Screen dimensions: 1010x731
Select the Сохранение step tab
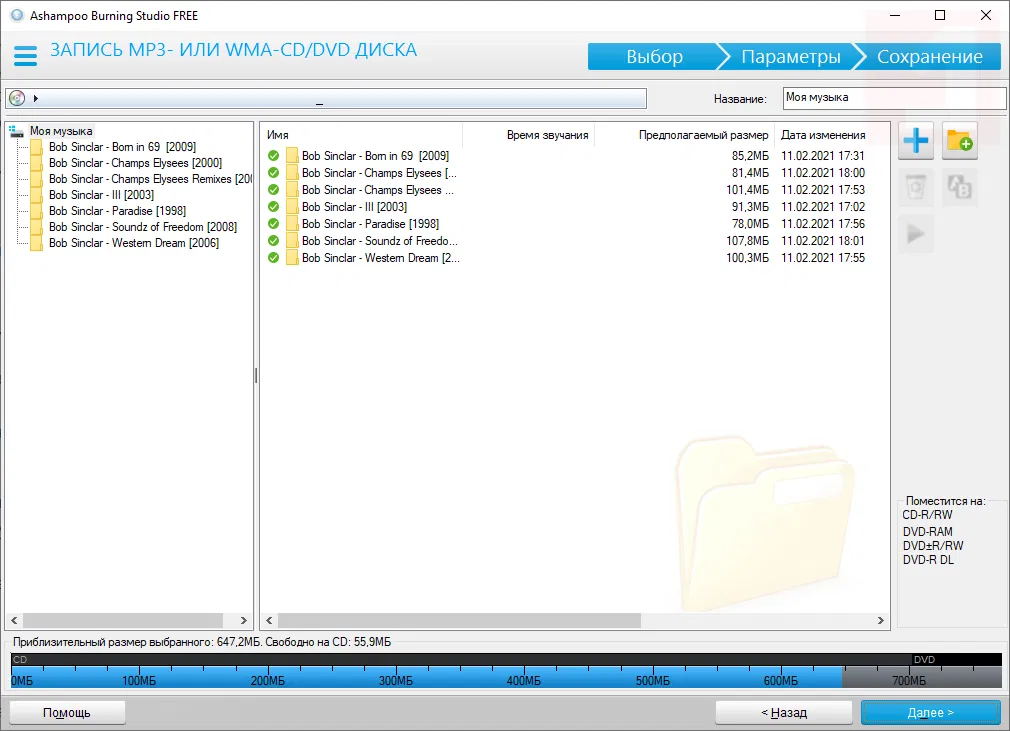pos(929,57)
